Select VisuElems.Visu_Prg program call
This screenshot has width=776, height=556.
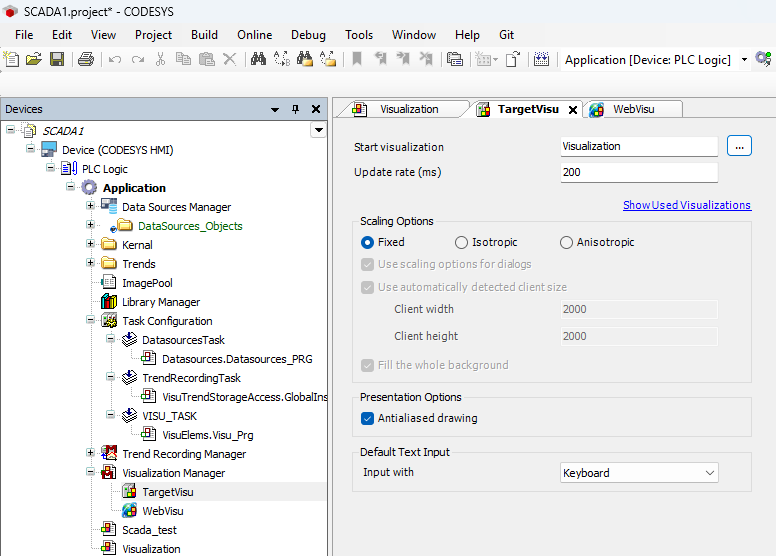pyautogui.click(x=208, y=435)
